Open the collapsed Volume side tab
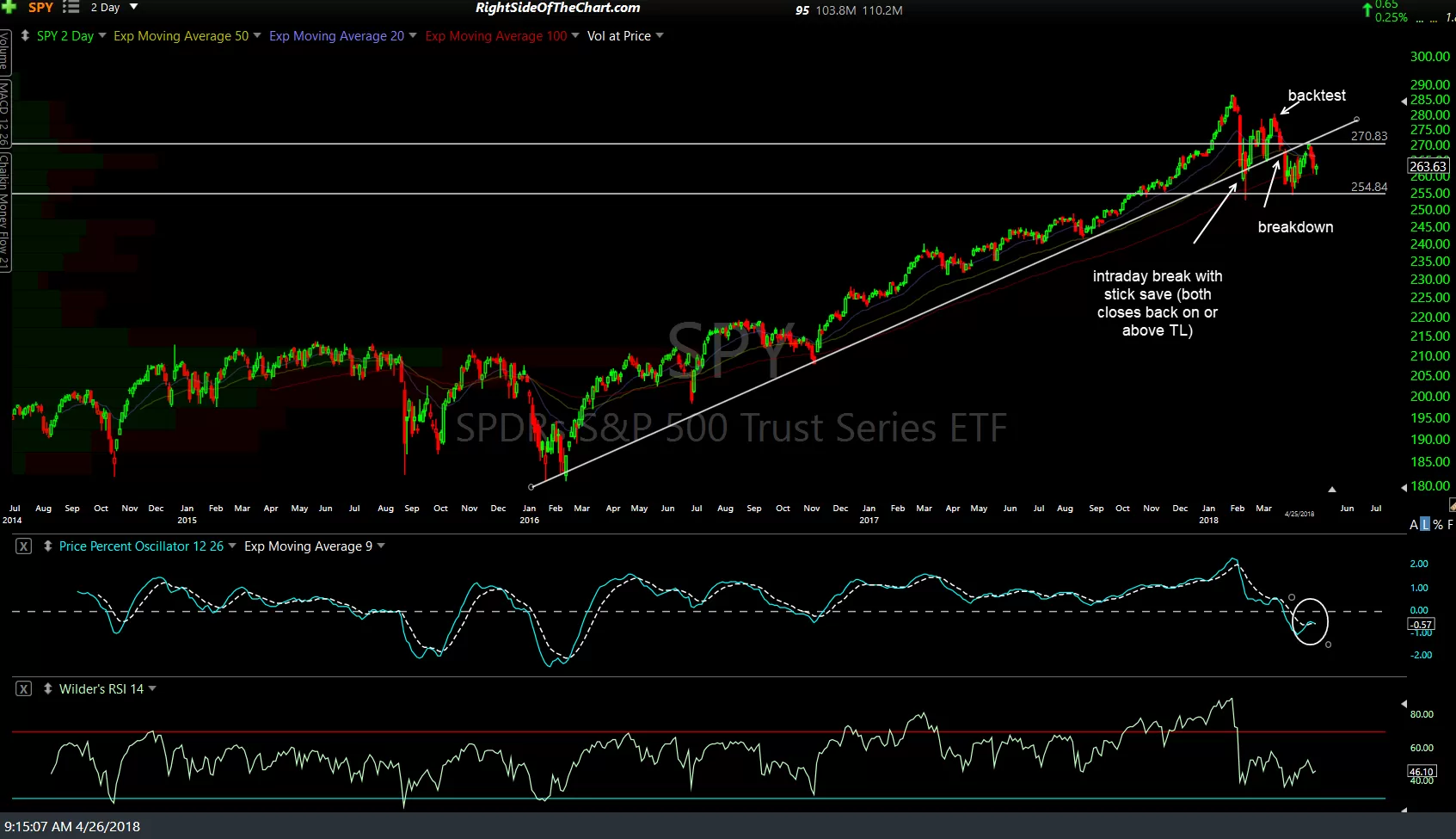1456x839 pixels. click(4, 51)
